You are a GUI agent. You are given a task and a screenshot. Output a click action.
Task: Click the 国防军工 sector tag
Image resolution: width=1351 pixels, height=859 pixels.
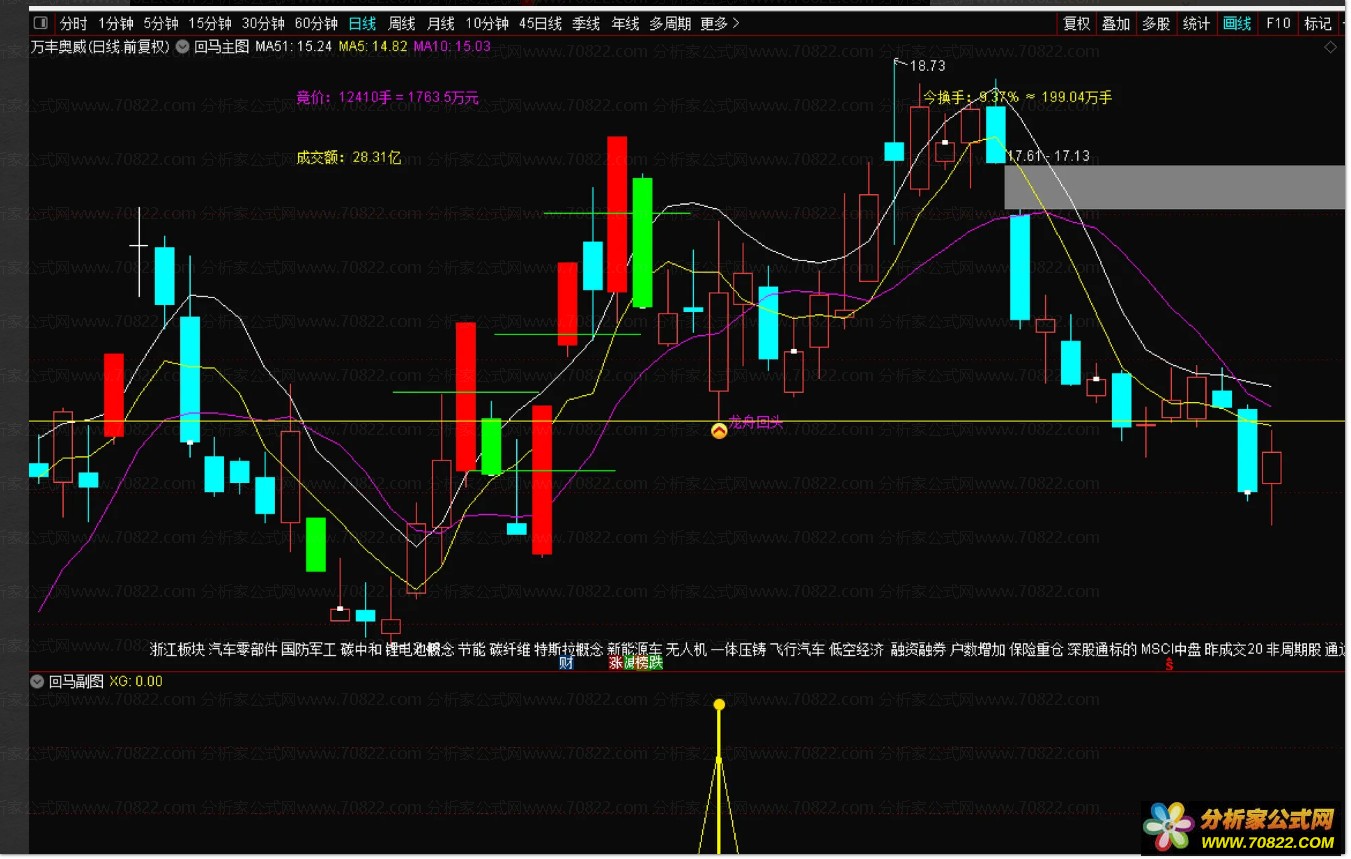tap(308, 650)
